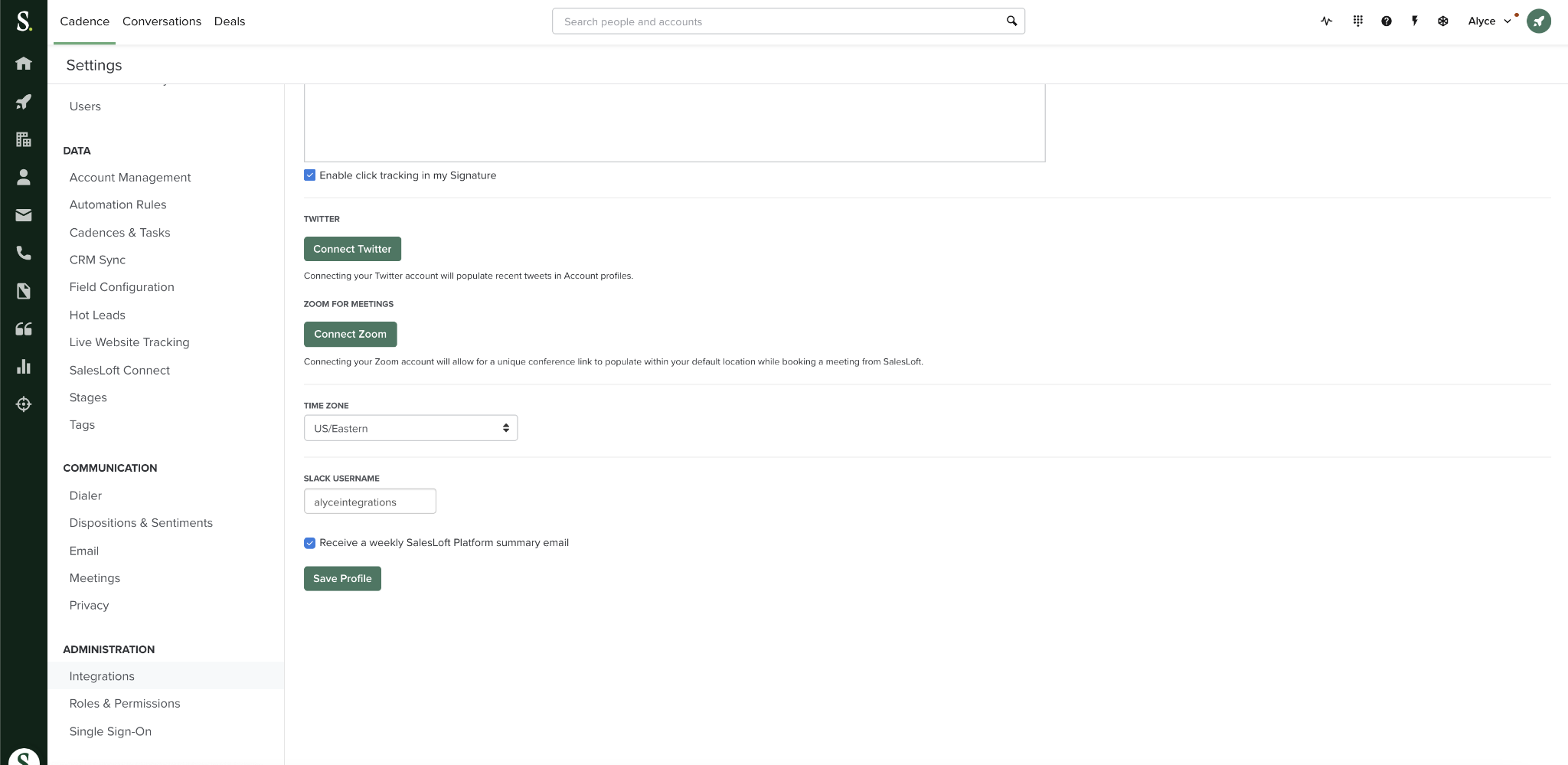Open the Home sidebar icon
The width and height of the screenshot is (1568, 765).
click(x=24, y=64)
